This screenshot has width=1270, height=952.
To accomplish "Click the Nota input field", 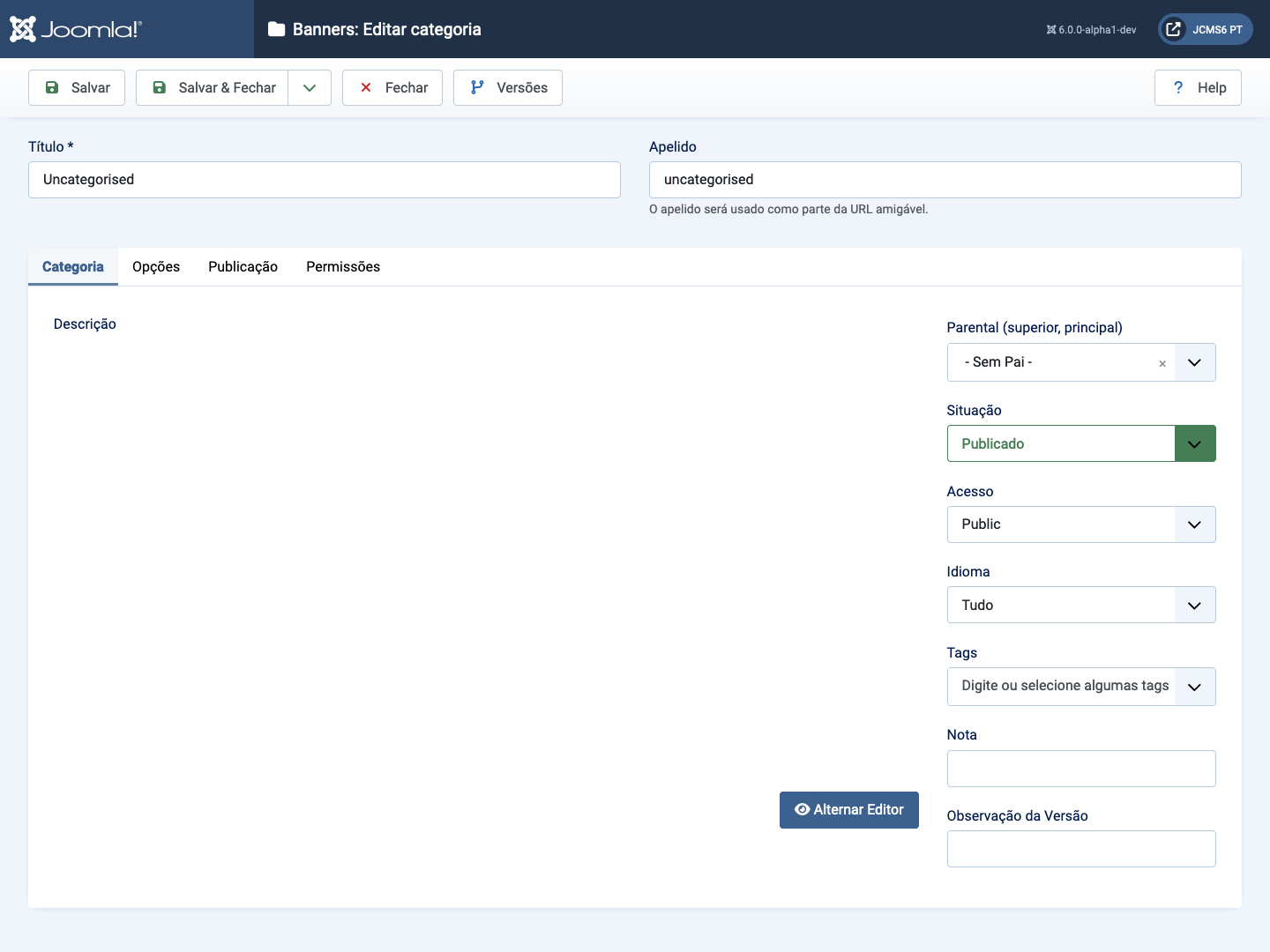I will pyautogui.click(x=1080, y=769).
